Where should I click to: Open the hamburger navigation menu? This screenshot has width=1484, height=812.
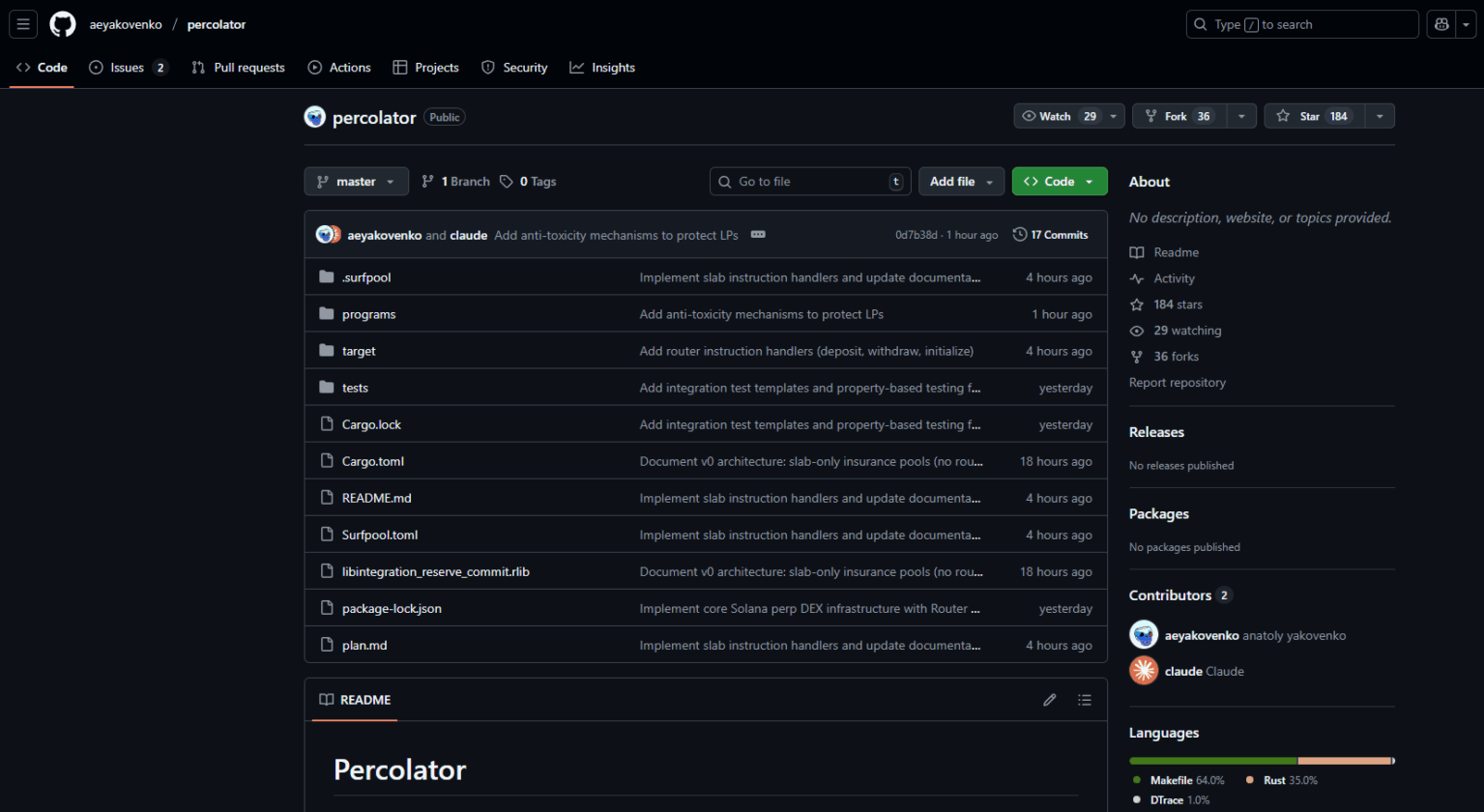(x=23, y=24)
